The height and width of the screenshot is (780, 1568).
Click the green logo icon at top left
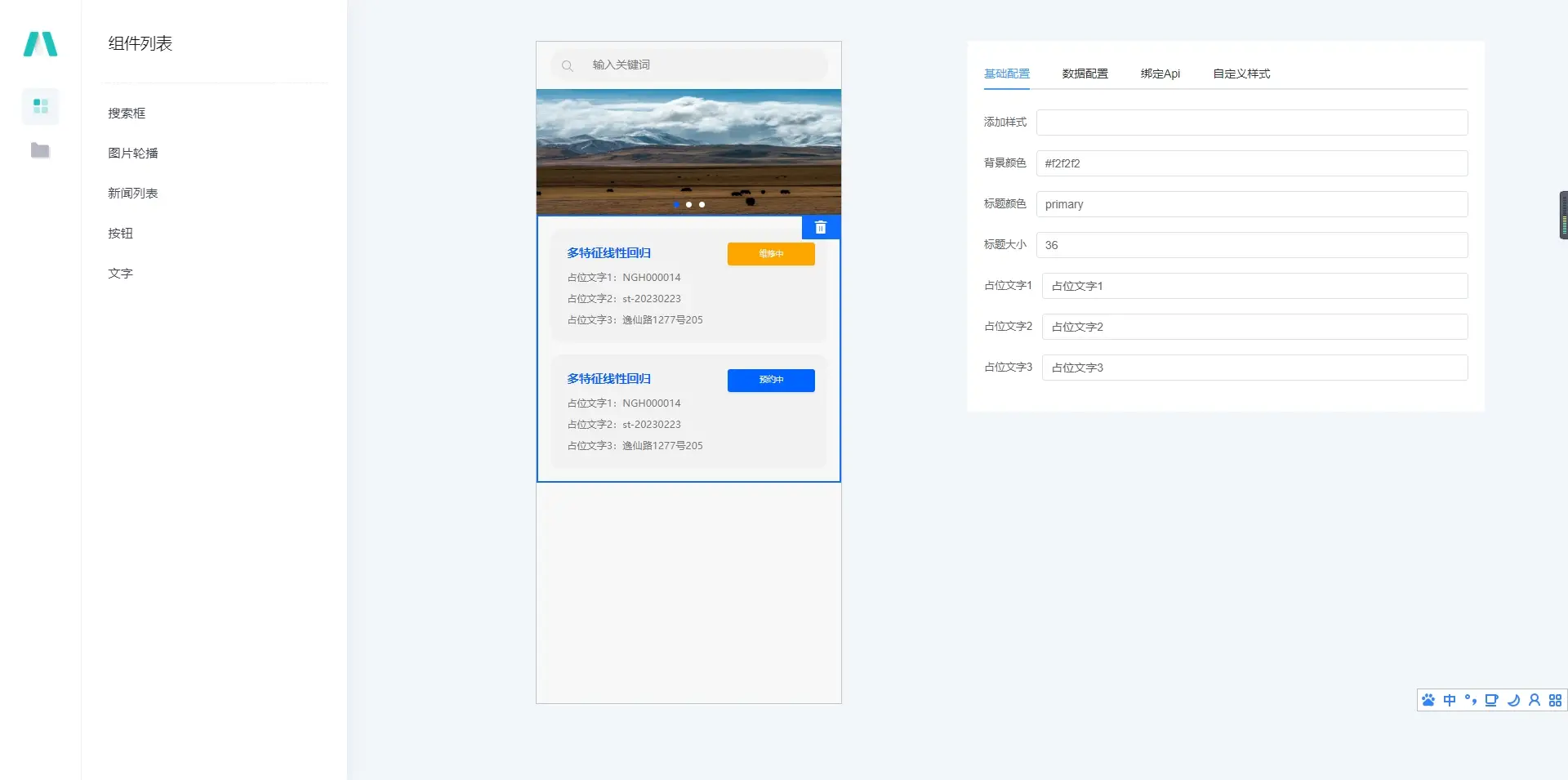click(40, 44)
